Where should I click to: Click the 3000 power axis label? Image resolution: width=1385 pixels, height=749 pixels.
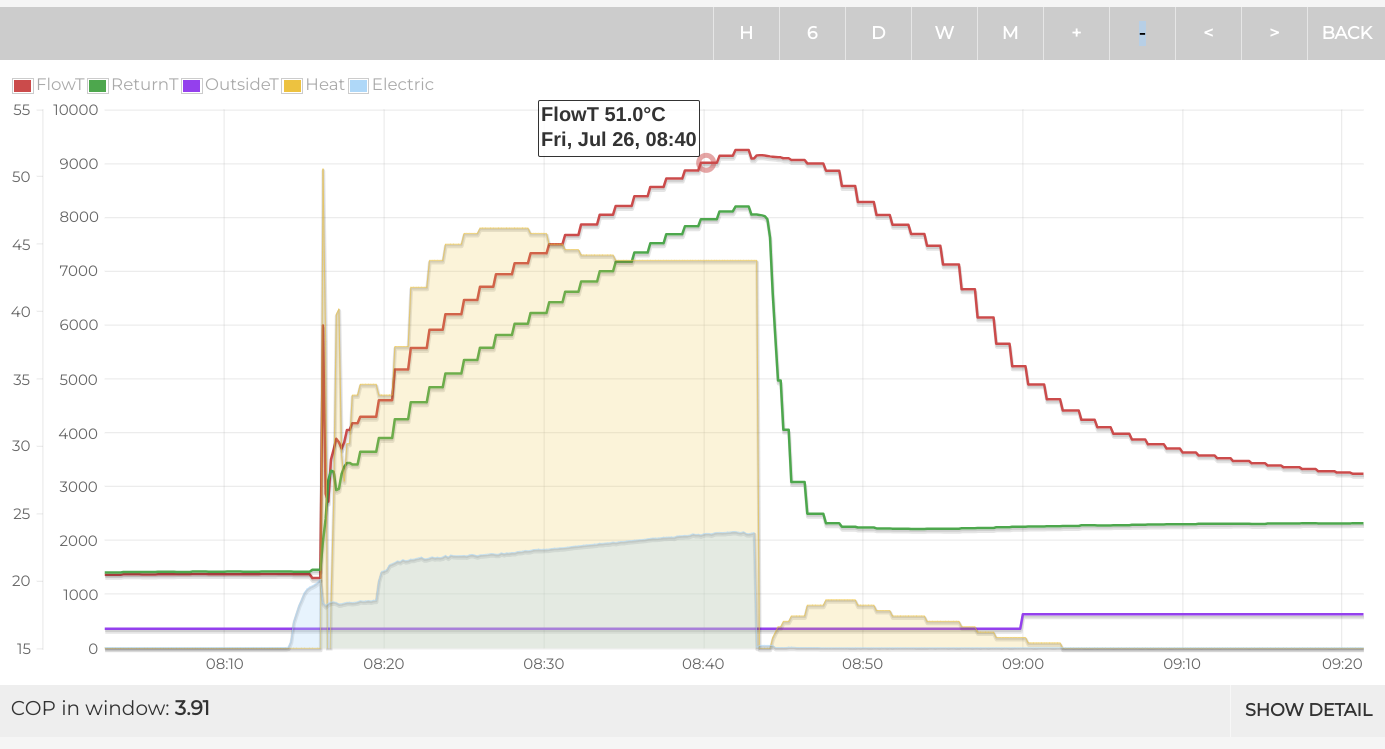pos(79,488)
